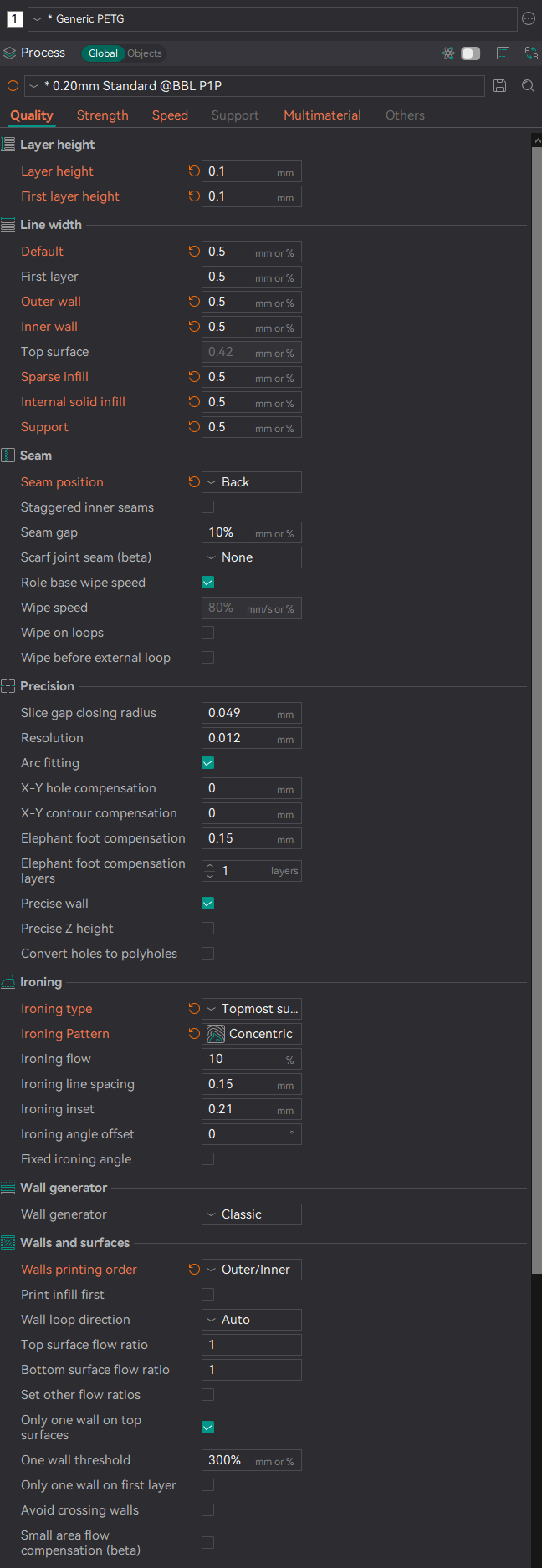Open the process settings search icon
This screenshot has height=1568, width=542.
pos(528,86)
